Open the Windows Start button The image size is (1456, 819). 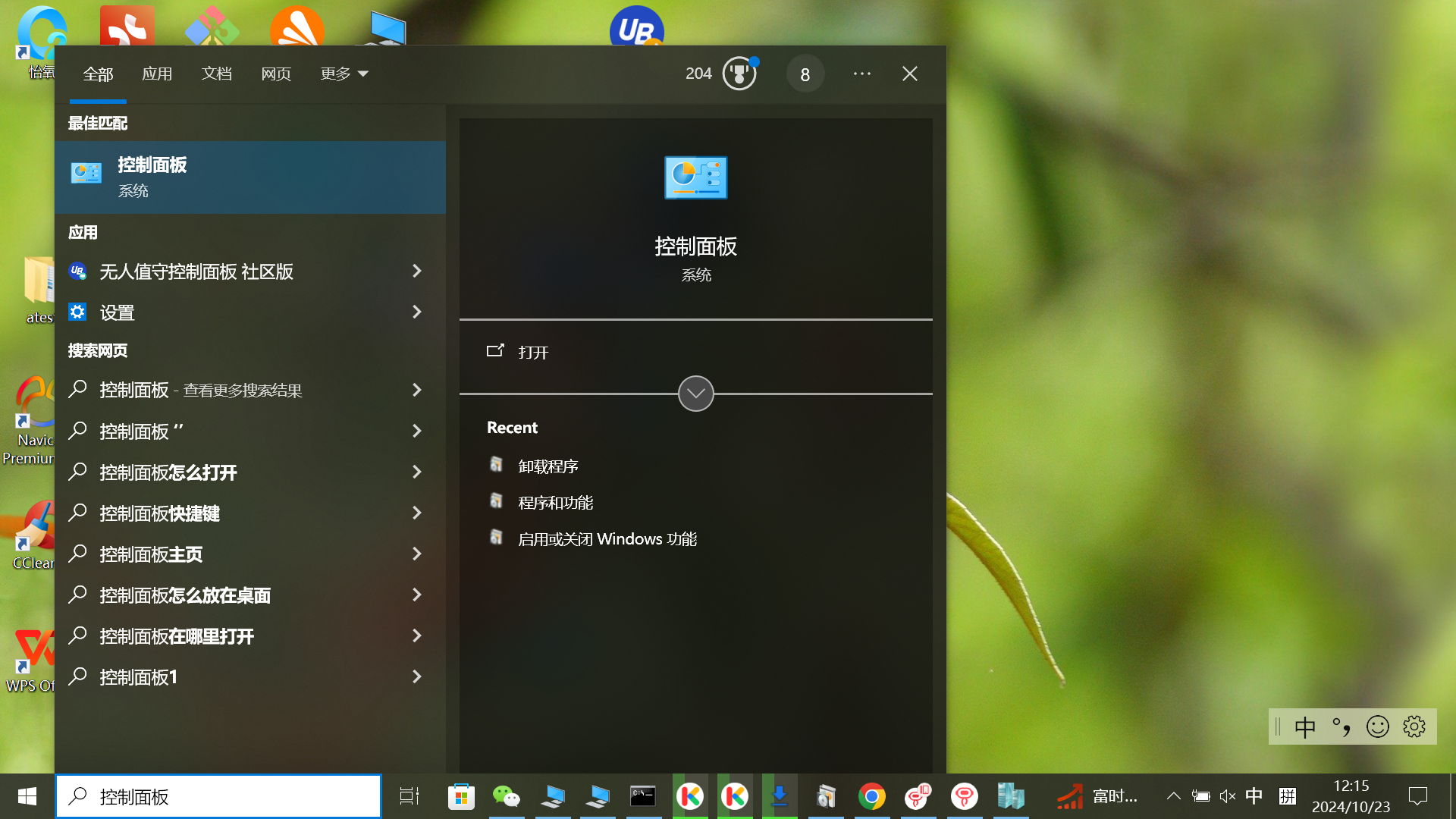tap(27, 796)
